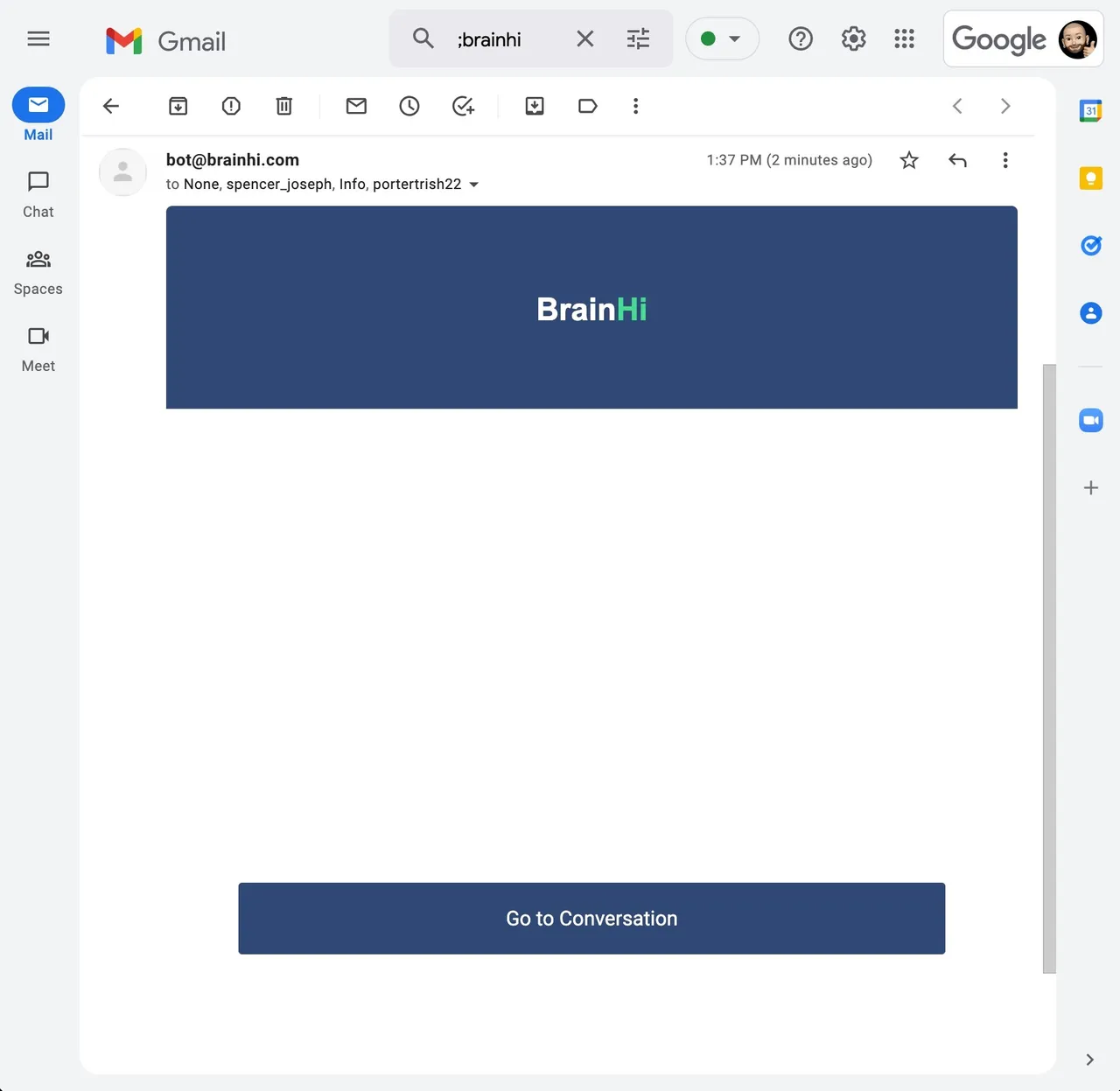Go to the newer email
The height and width of the screenshot is (1091, 1120).
957,106
